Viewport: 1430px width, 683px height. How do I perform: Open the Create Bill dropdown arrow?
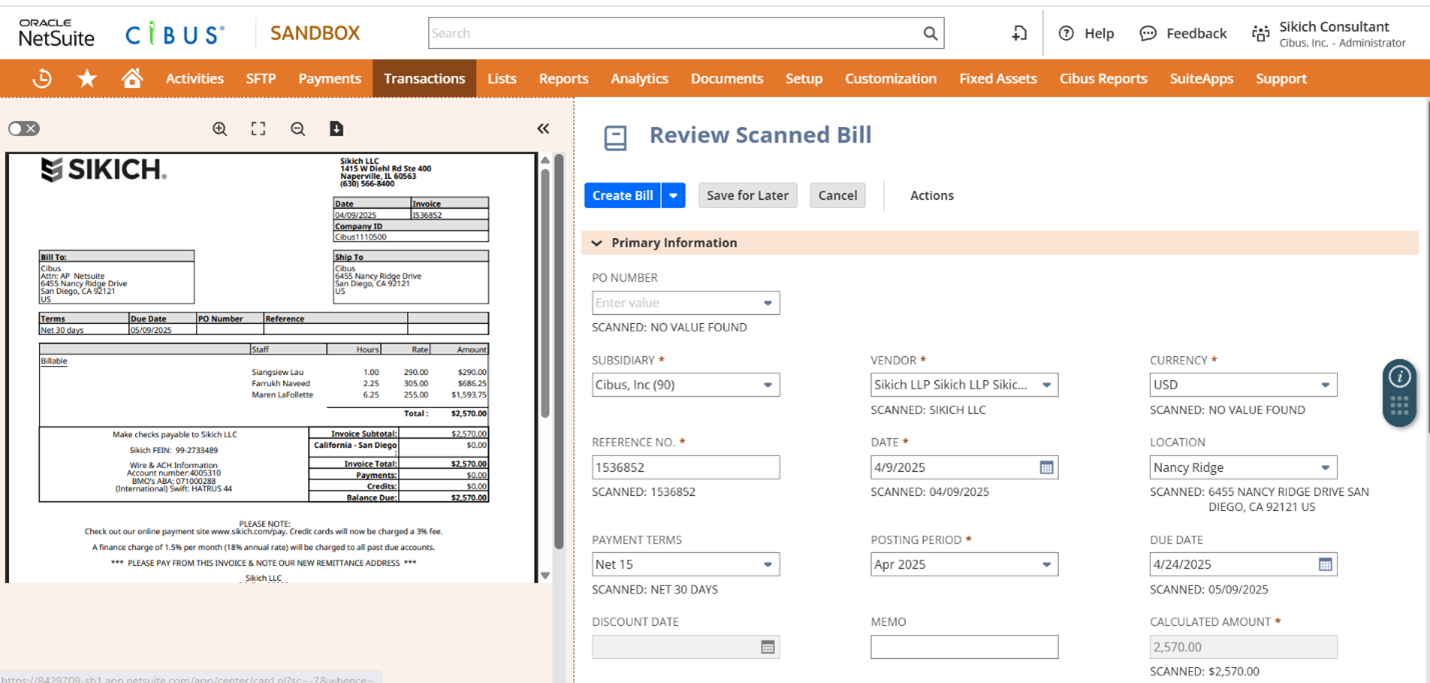(673, 195)
